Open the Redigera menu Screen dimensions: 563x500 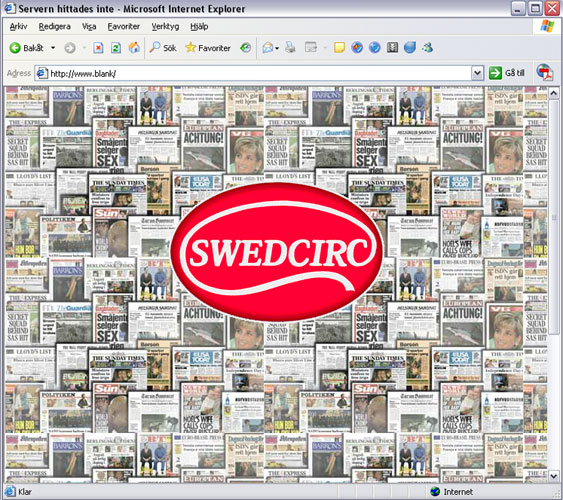(55, 27)
